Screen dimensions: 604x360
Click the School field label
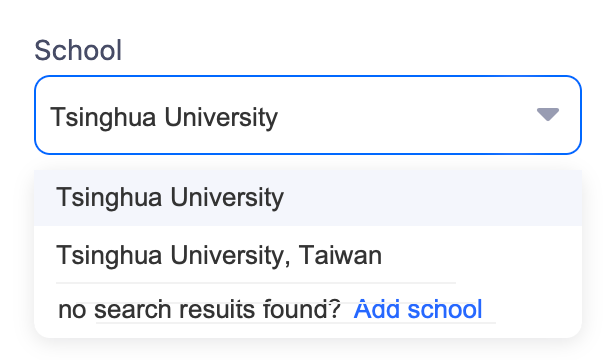78,50
